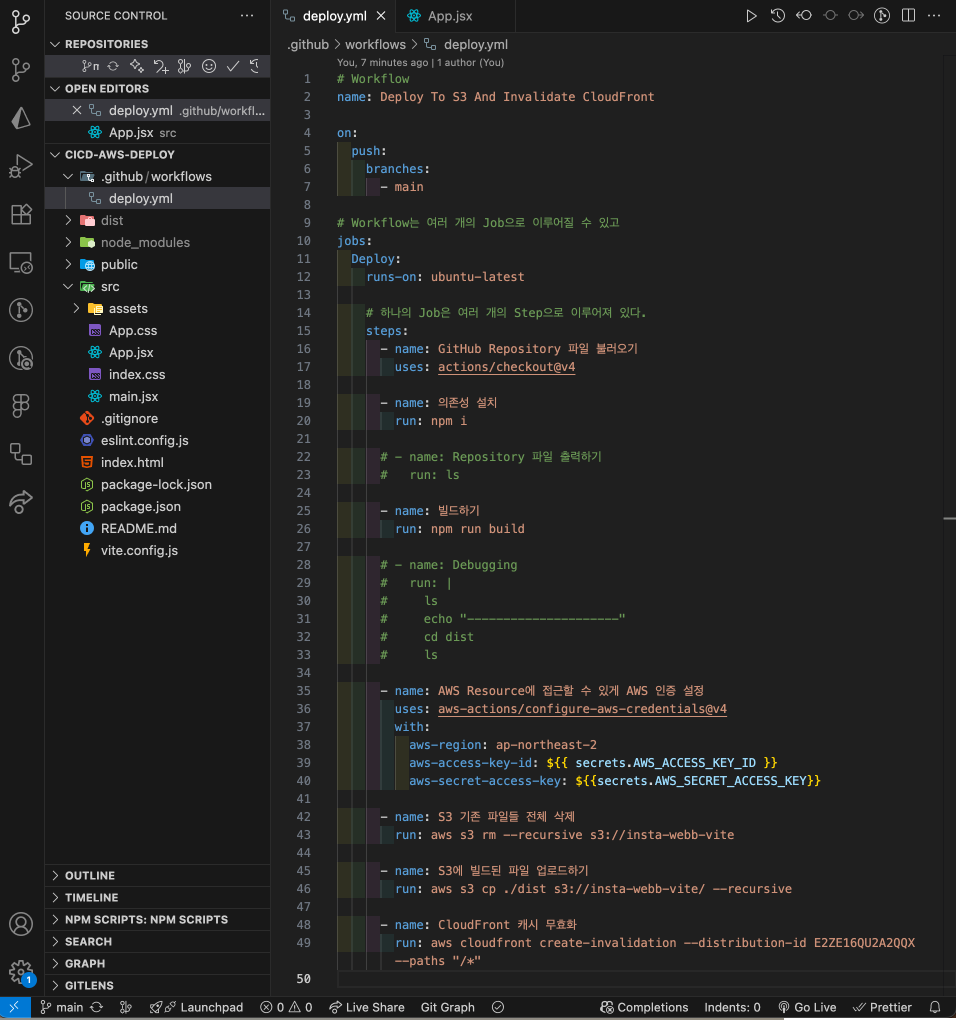Open the Run and Debug view
The image size is (956, 1020).
pos(21,166)
